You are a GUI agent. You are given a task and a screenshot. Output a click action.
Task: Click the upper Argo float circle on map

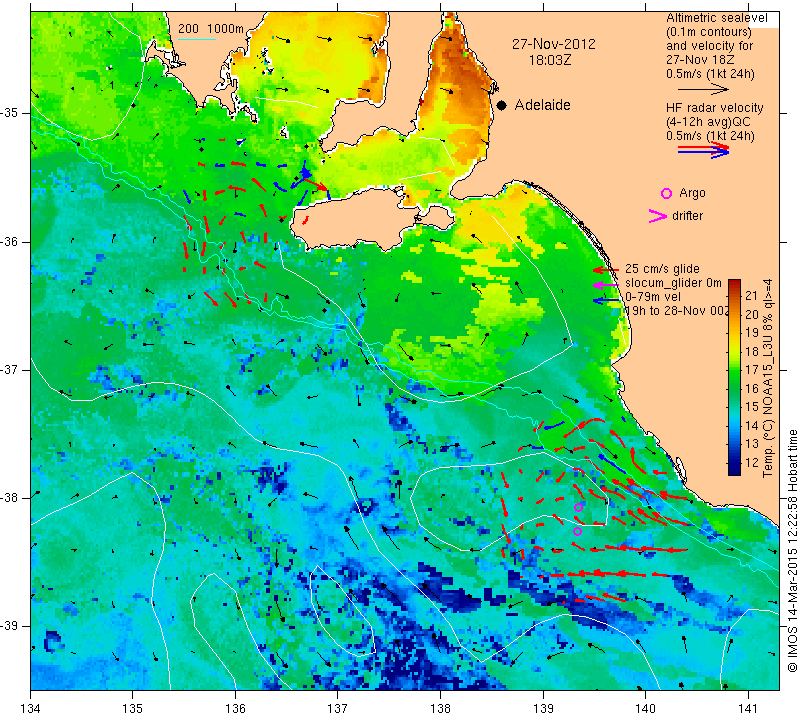click(x=578, y=507)
